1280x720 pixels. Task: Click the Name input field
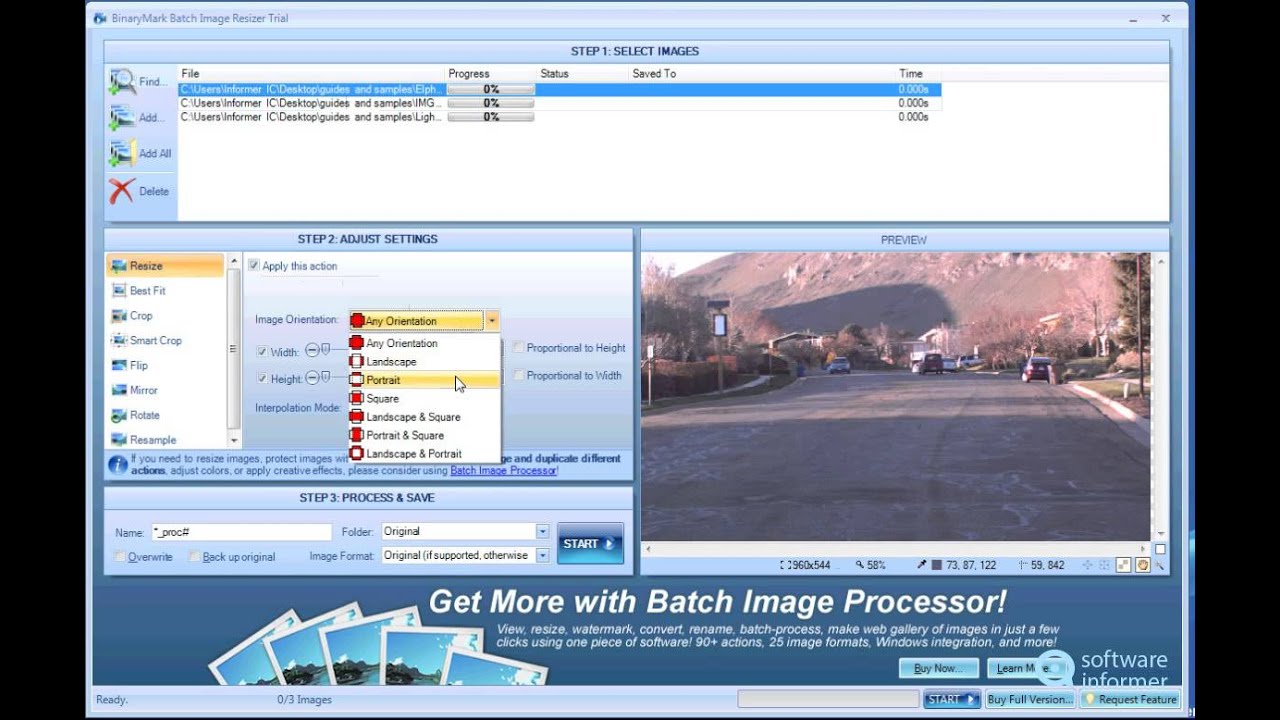point(240,533)
